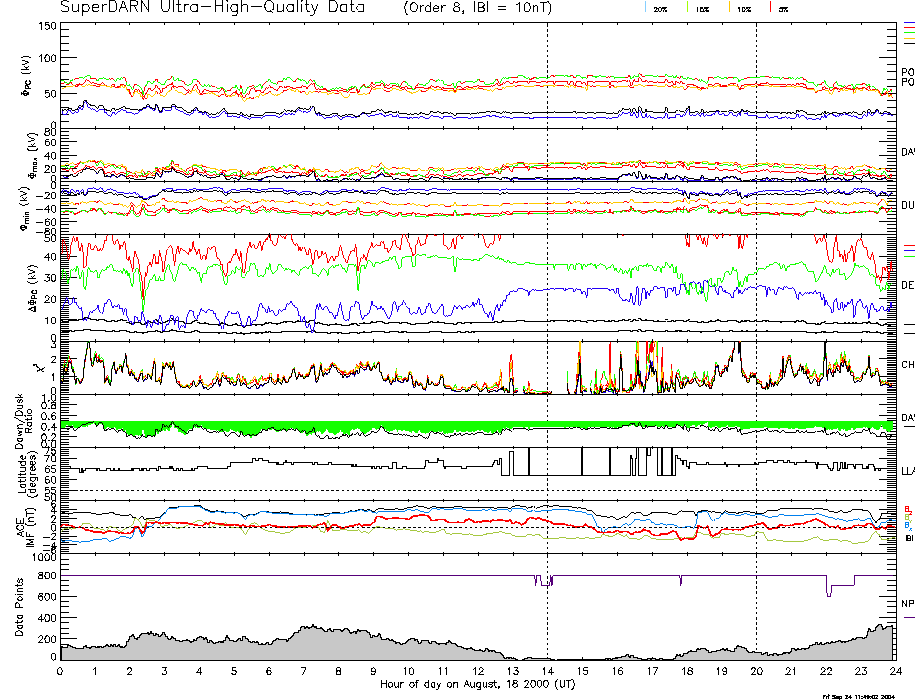Image resolution: width=915 pixels, height=700 pixels.
Task: Click the small purple notch near hour 18
Action: click(x=680, y=581)
